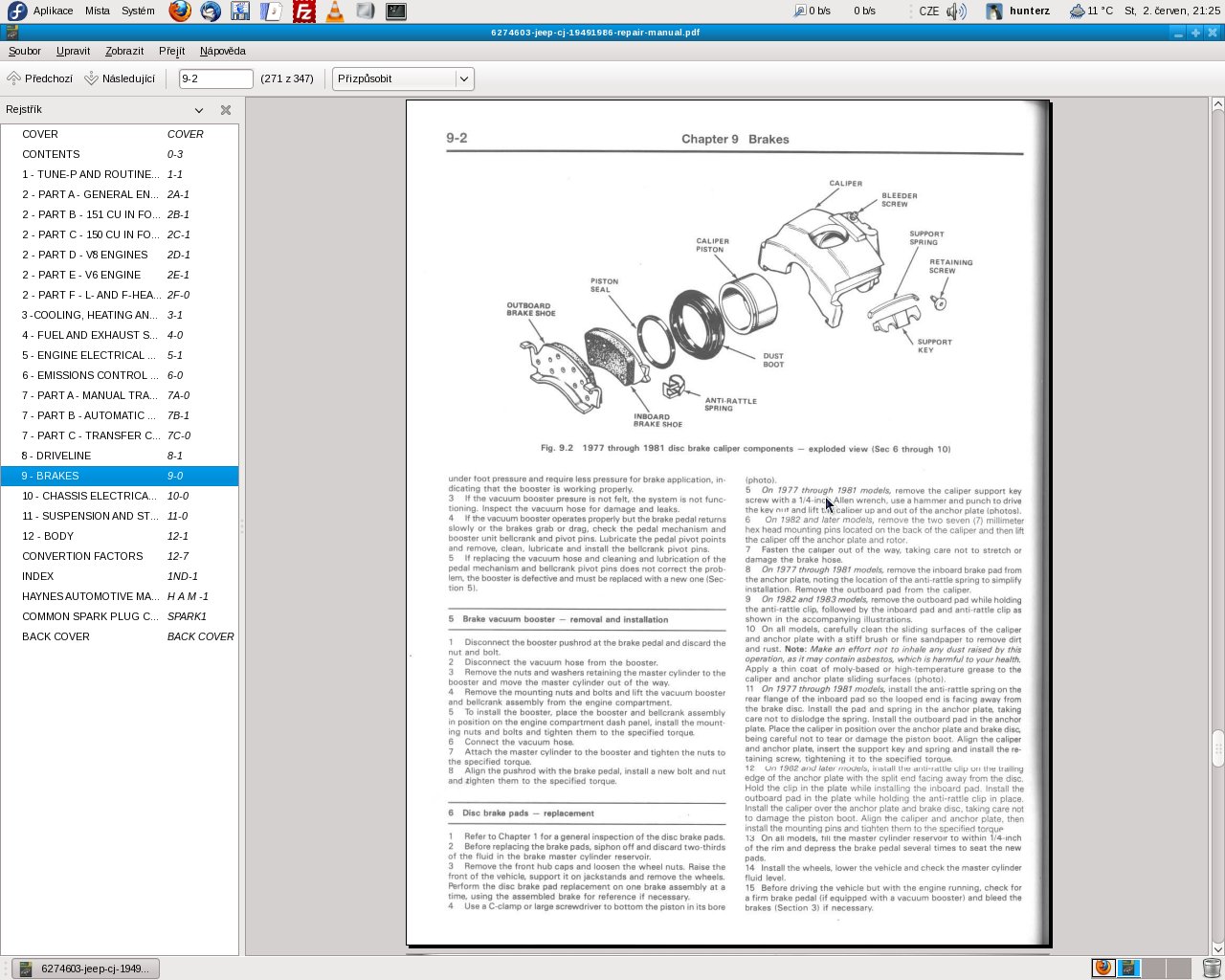Select CONTENTS in the index

(120, 154)
